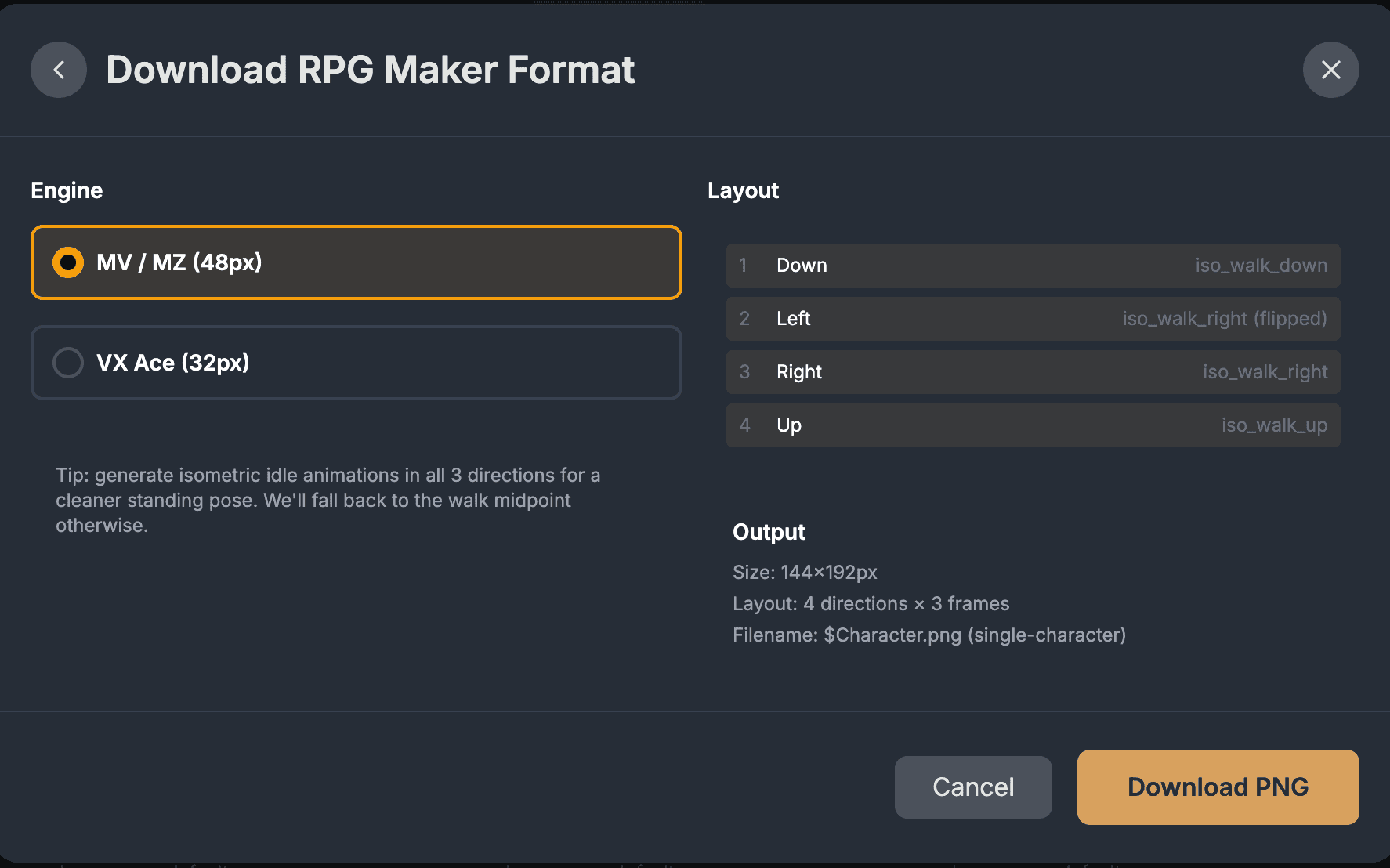Click the Filename: $Character.png text

click(928, 635)
